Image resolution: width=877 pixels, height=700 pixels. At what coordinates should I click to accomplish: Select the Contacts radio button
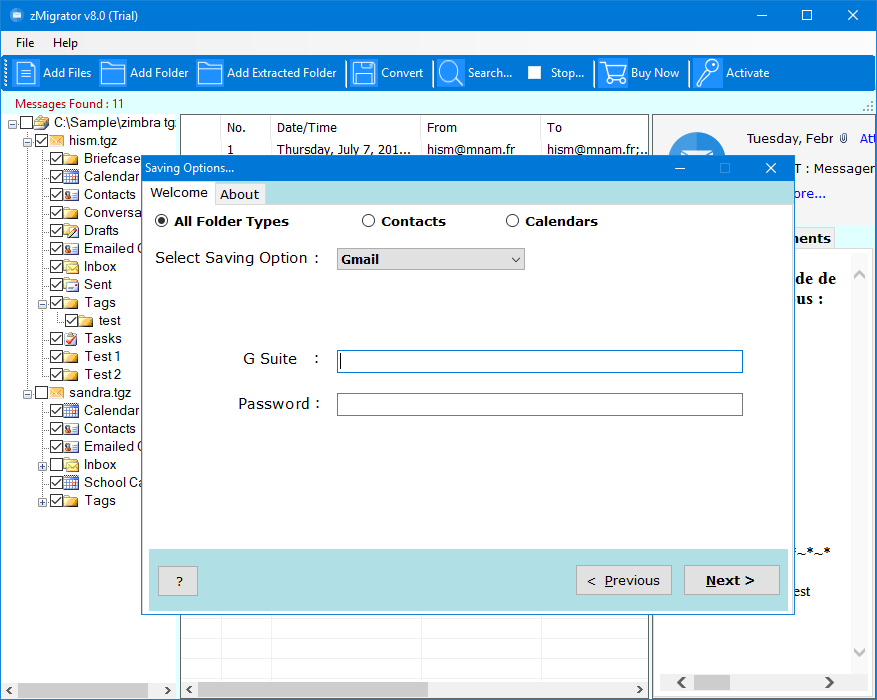(x=368, y=221)
